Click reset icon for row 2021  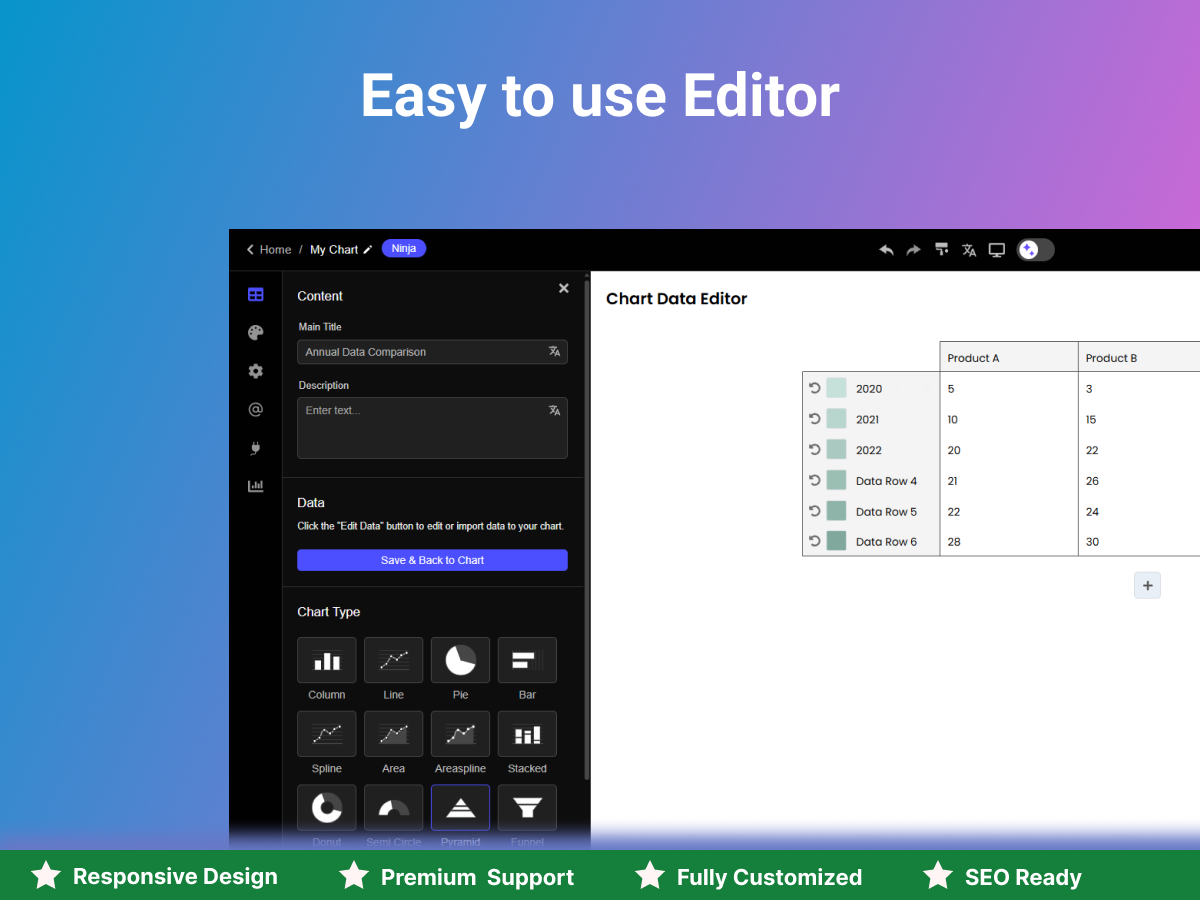(815, 419)
